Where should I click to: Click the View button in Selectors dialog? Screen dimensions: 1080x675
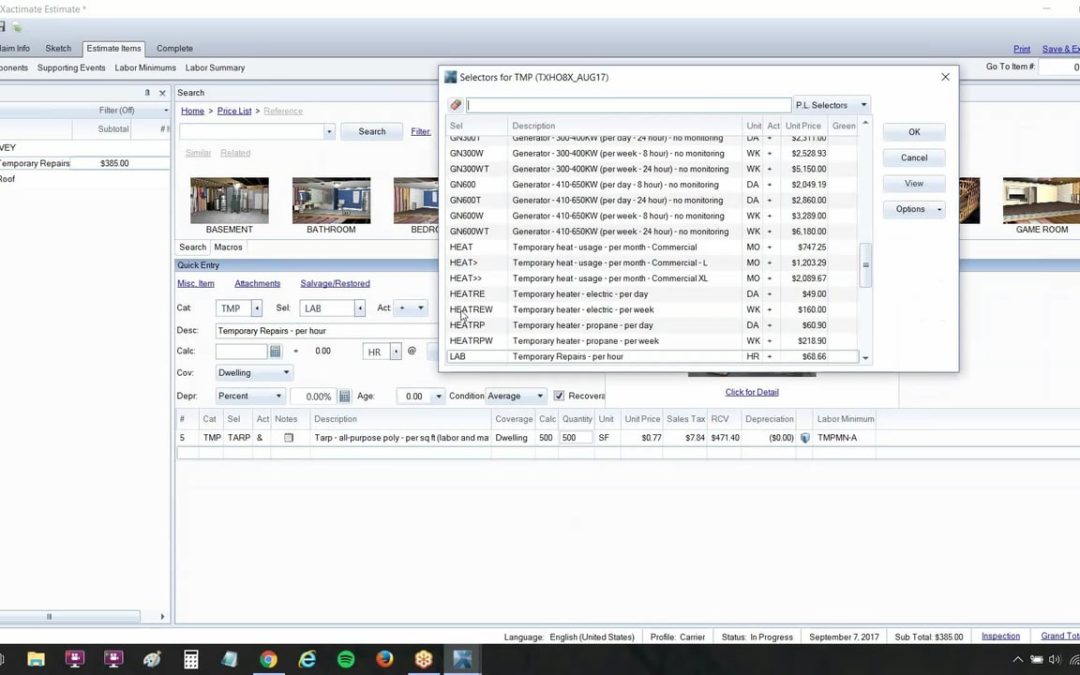pyautogui.click(x=914, y=183)
